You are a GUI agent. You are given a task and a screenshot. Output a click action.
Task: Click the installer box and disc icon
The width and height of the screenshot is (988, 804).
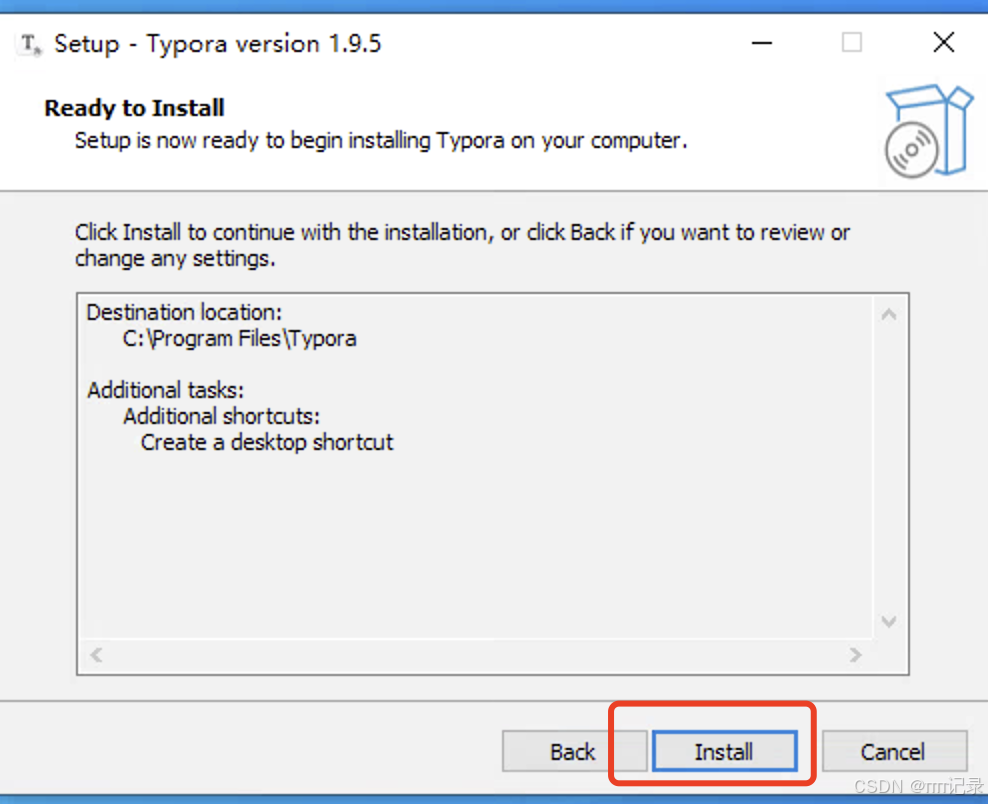pos(928,131)
